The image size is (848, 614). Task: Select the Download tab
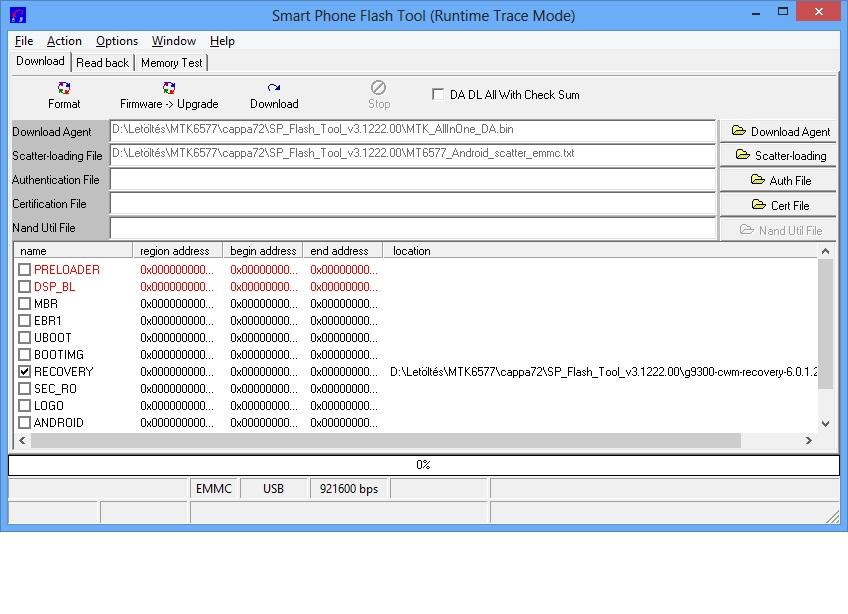(41, 61)
